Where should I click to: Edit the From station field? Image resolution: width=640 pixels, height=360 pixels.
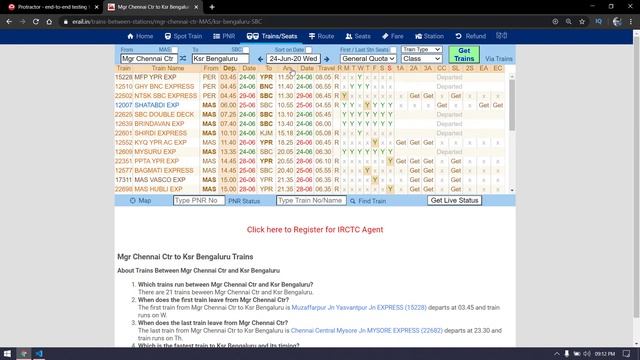[x=149, y=59]
